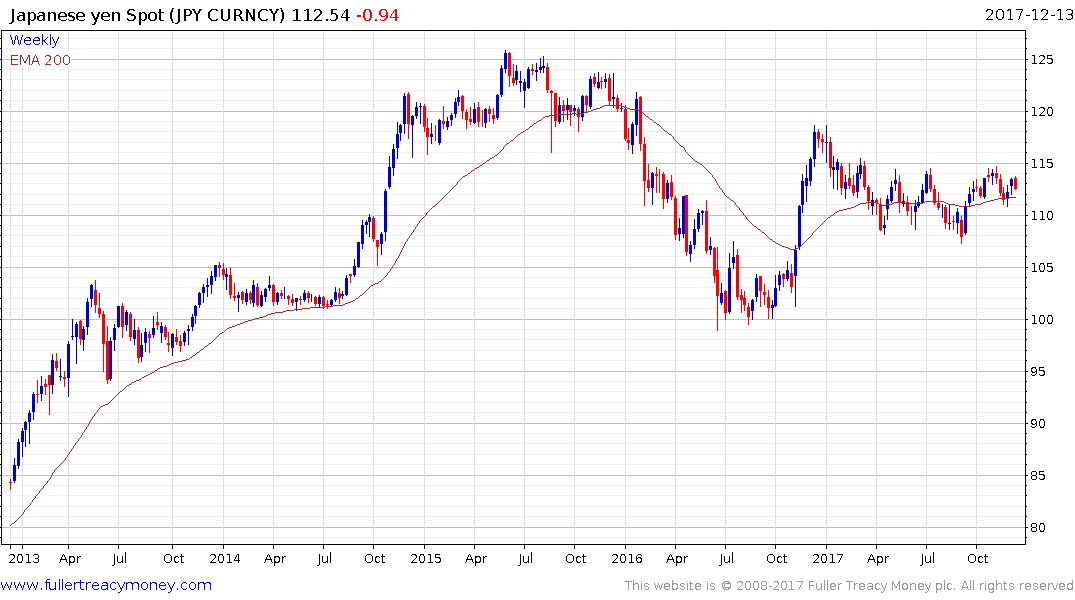
Task: Click the 85 price axis label
Action: tap(1039, 476)
